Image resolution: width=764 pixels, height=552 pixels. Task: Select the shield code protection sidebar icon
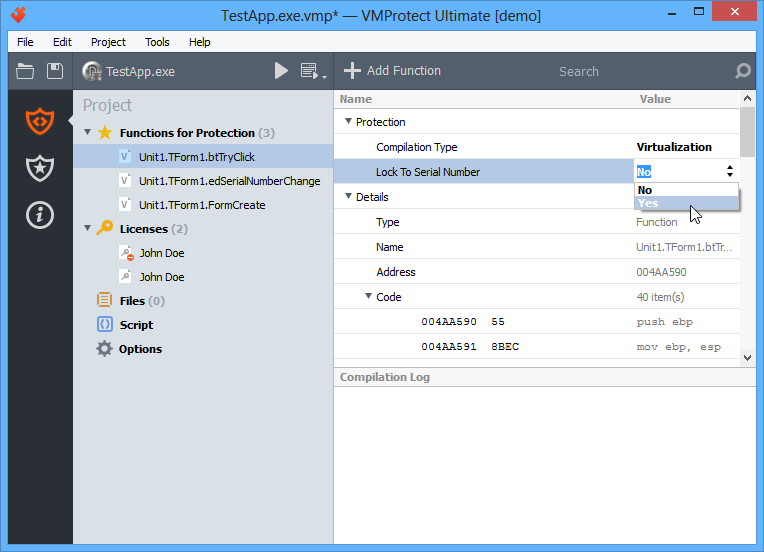[x=40, y=121]
